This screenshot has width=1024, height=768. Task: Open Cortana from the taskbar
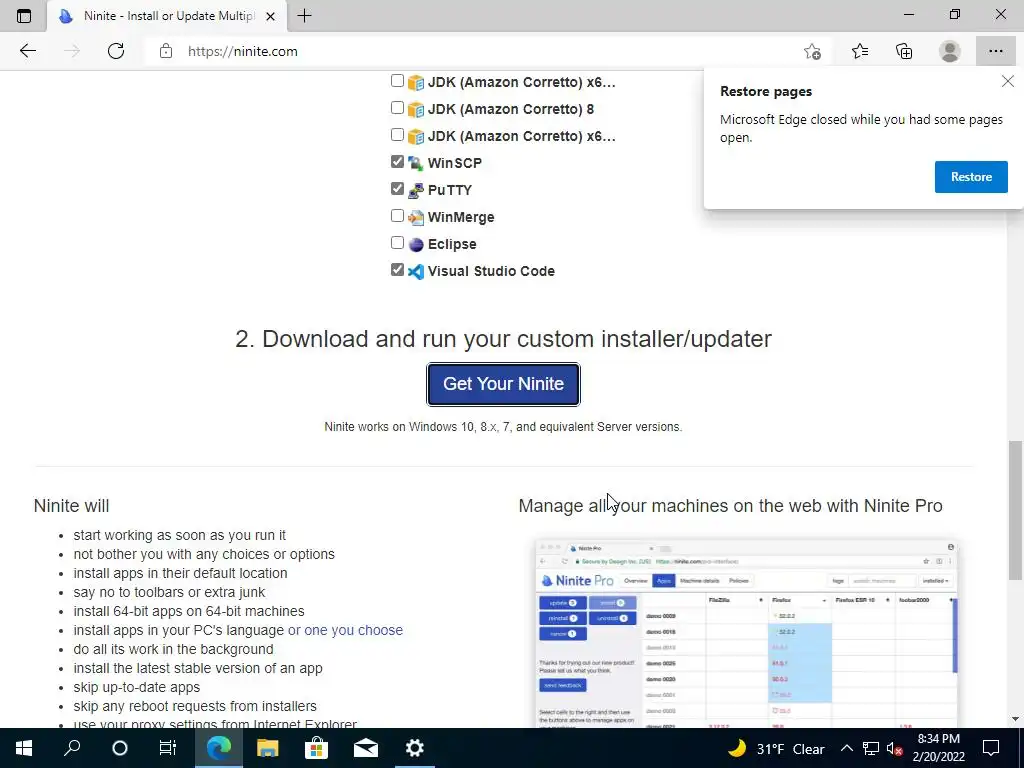[120, 748]
